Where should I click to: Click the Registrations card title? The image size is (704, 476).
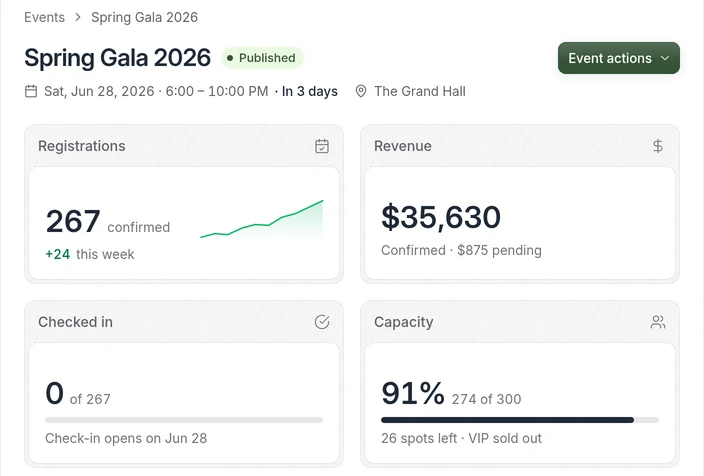click(x=82, y=146)
